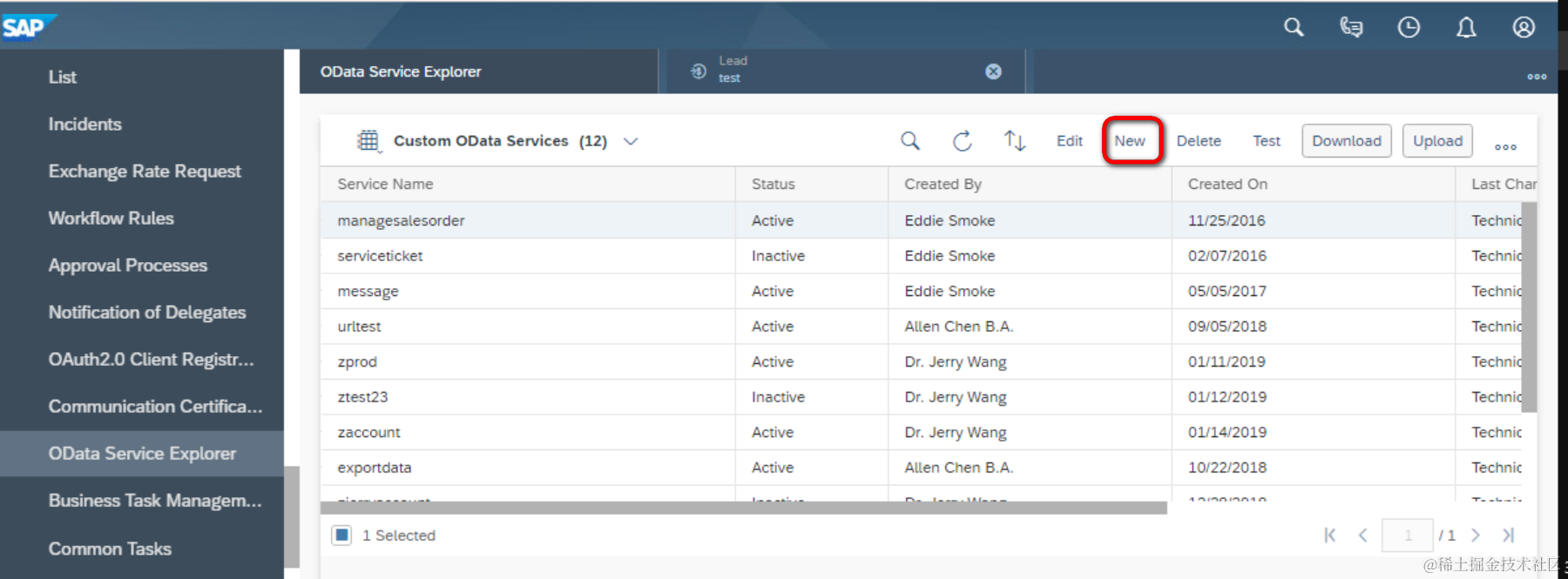Open Incidents in the sidebar

(x=85, y=124)
